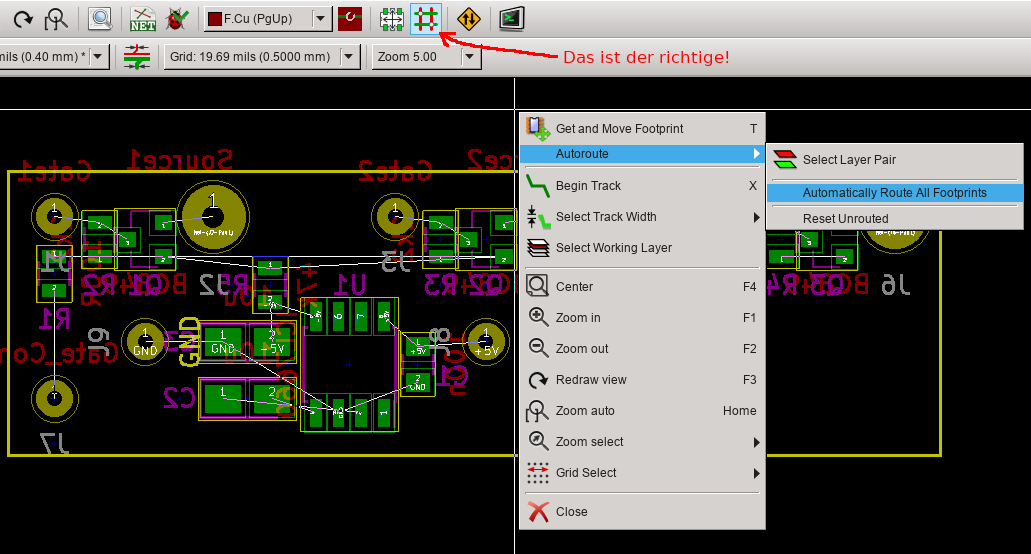
Task: Click the J6 reference label
Action: click(x=896, y=285)
